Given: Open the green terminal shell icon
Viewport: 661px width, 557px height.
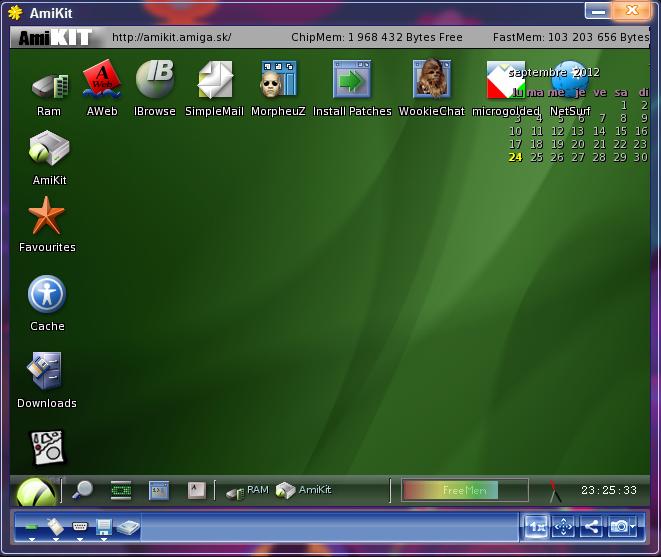Looking at the screenshot, I should coord(121,490).
